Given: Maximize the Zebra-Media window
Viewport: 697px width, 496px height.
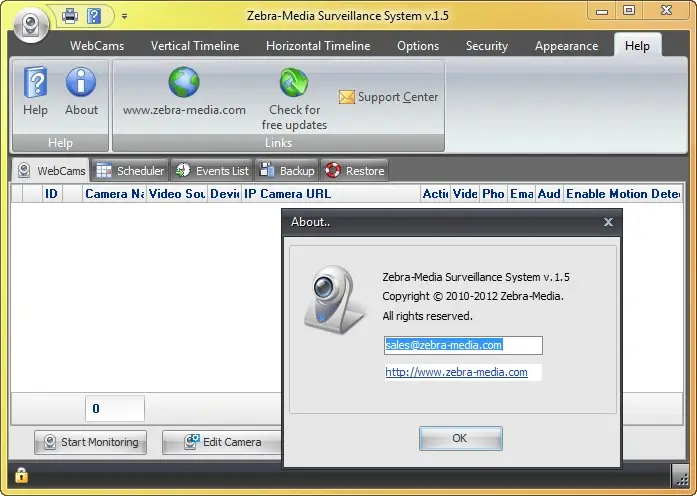Looking at the screenshot, I should click(x=629, y=10).
